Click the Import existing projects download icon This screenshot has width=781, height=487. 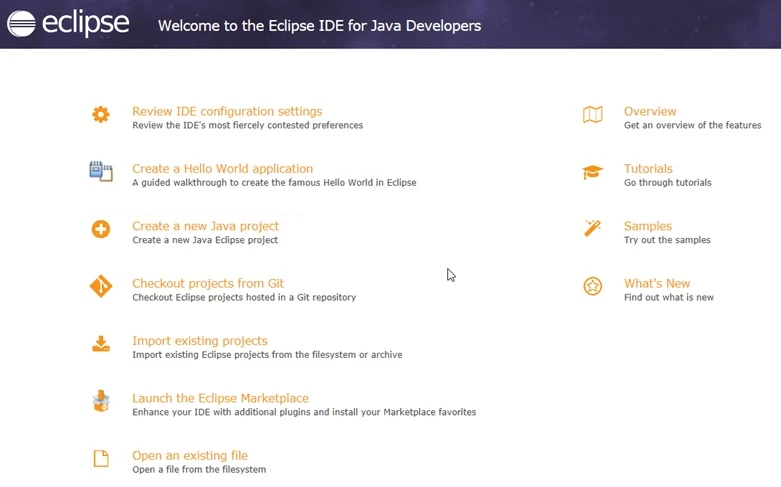click(101, 344)
